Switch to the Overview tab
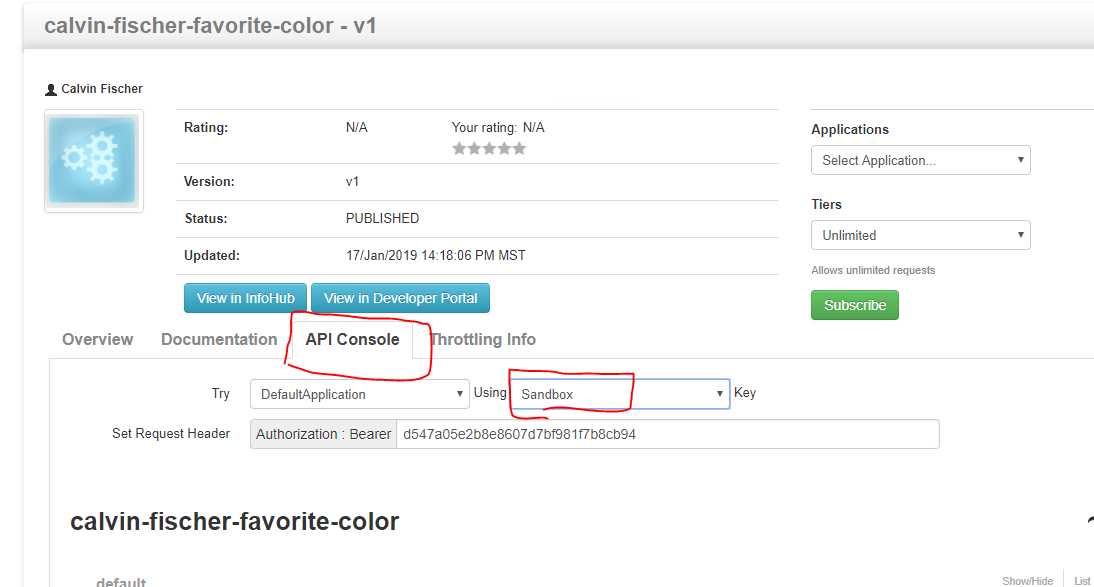1094x587 pixels. (x=98, y=339)
